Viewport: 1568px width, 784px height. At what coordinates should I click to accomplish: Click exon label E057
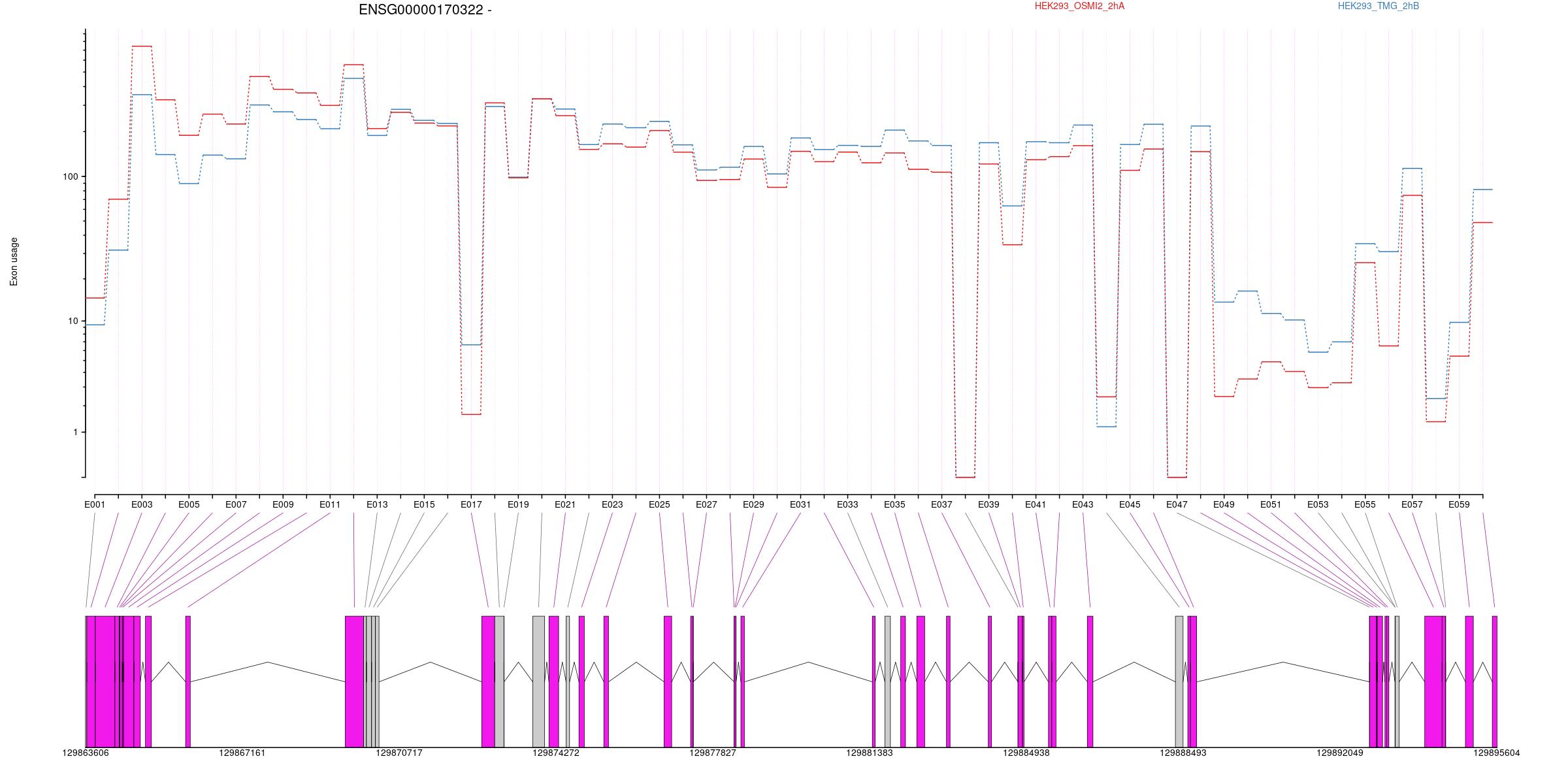pos(1412,504)
